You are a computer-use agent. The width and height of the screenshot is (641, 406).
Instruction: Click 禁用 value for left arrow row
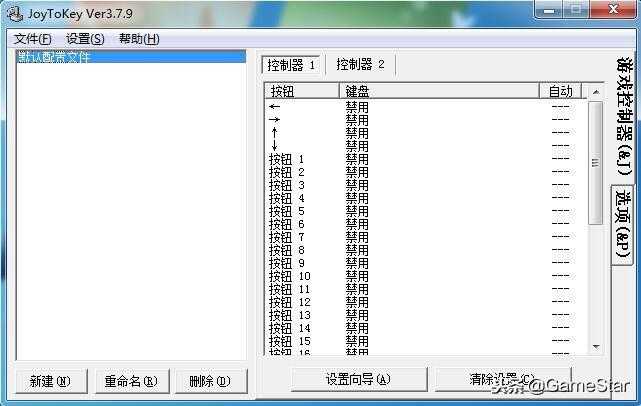pos(357,107)
